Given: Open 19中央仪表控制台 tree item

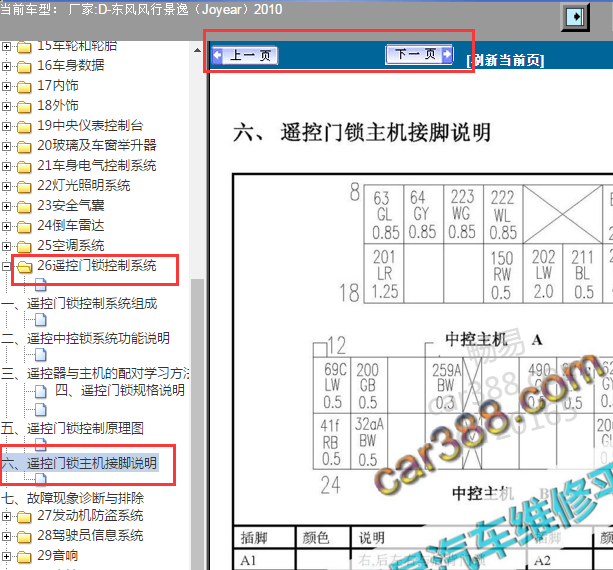Looking at the screenshot, I should coord(90,125).
